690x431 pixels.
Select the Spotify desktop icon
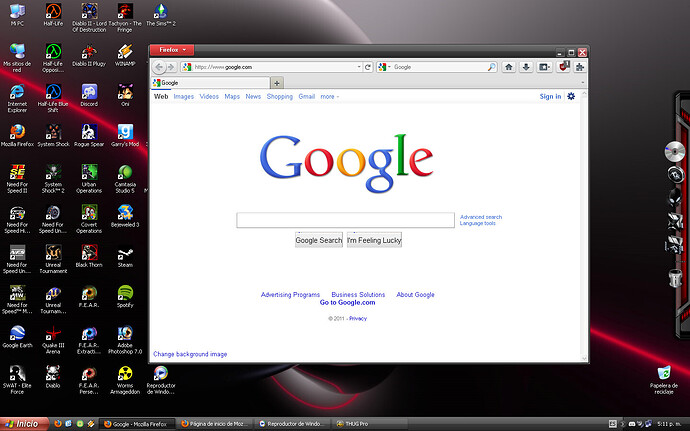click(125, 296)
